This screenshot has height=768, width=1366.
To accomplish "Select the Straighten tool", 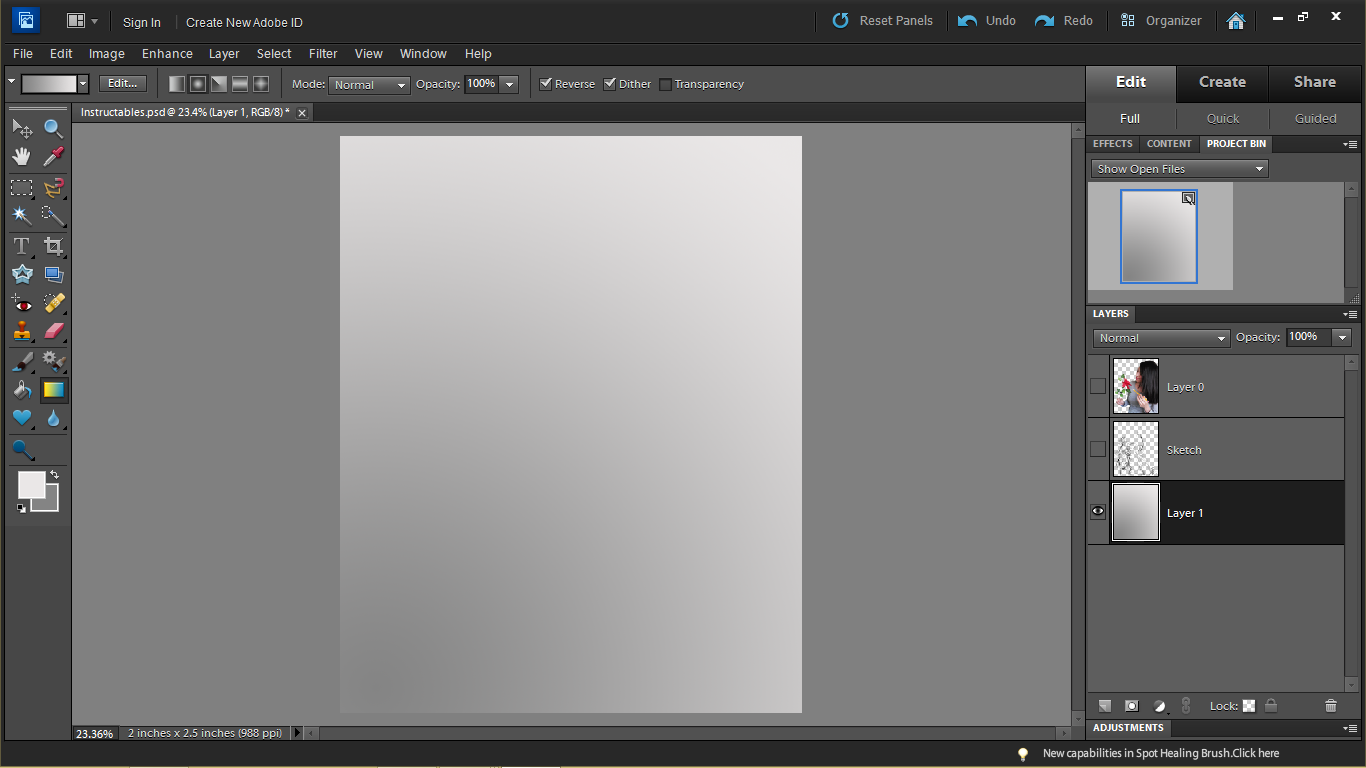I will (53, 274).
